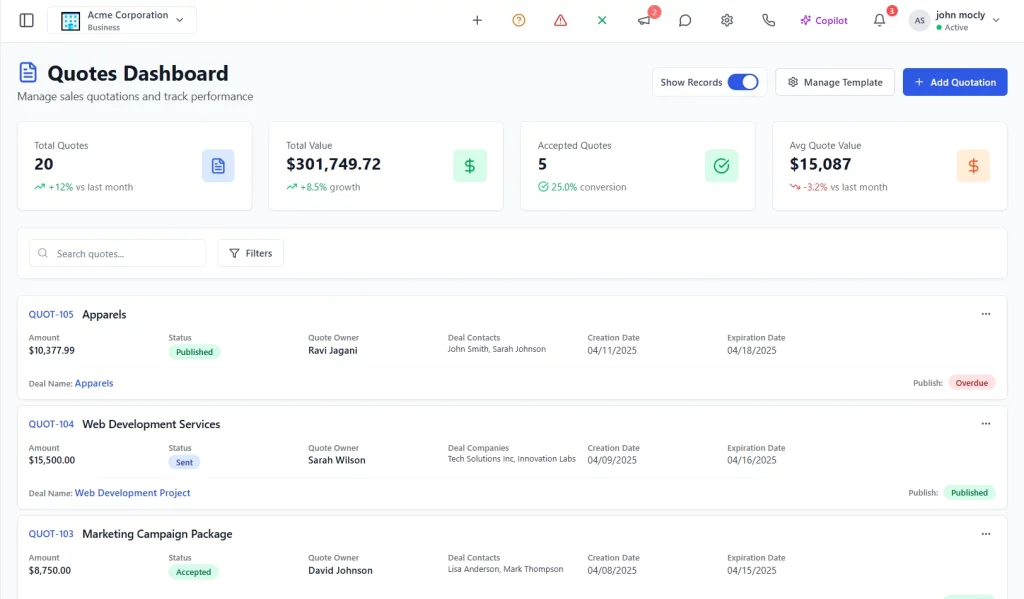This screenshot has height=599, width=1024.
Task: Open the Acme Corporation workspace dropdown
Action: click(122, 20)
